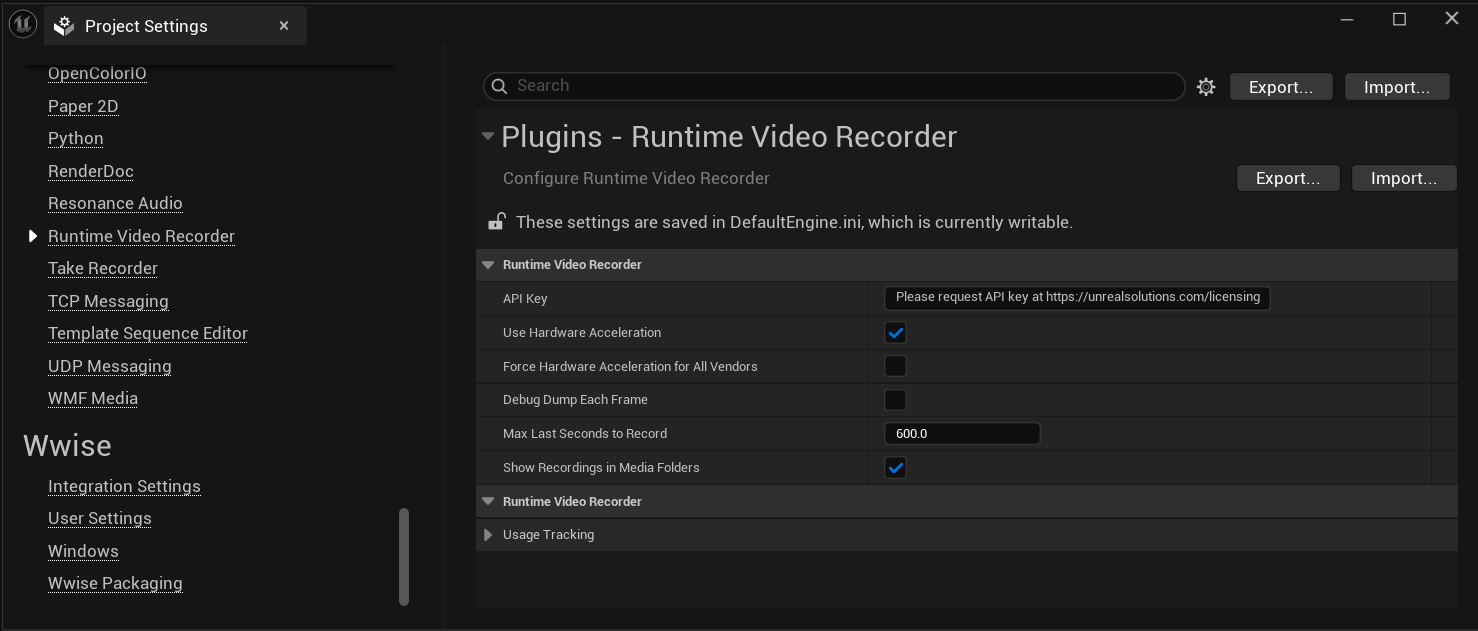Switch to the Project Settings tab

coord(175,26)
